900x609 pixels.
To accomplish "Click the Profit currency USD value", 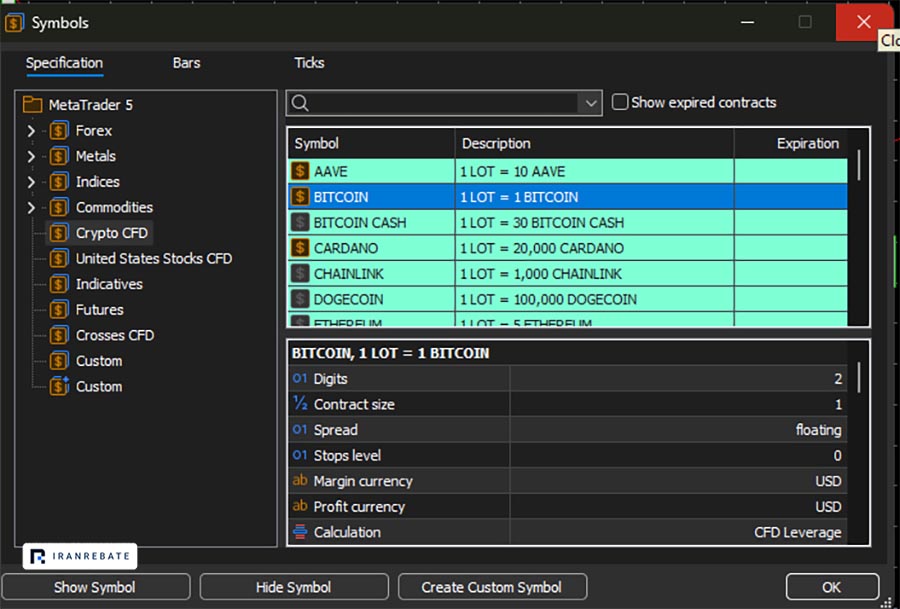I will pos(828,506).
